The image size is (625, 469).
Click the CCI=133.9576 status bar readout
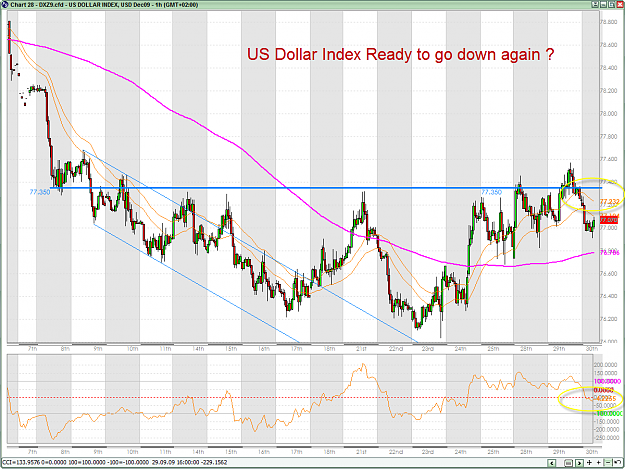pos(21,462)
